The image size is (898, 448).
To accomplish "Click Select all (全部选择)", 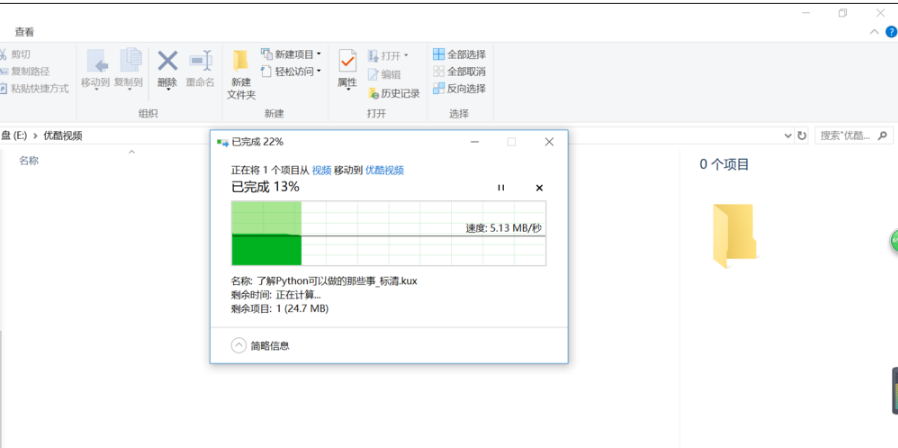I will (x=459, y=54).
